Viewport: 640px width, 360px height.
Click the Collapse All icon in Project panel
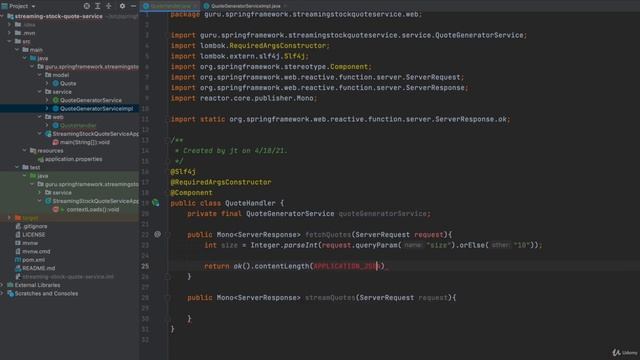tap(109, 6)
